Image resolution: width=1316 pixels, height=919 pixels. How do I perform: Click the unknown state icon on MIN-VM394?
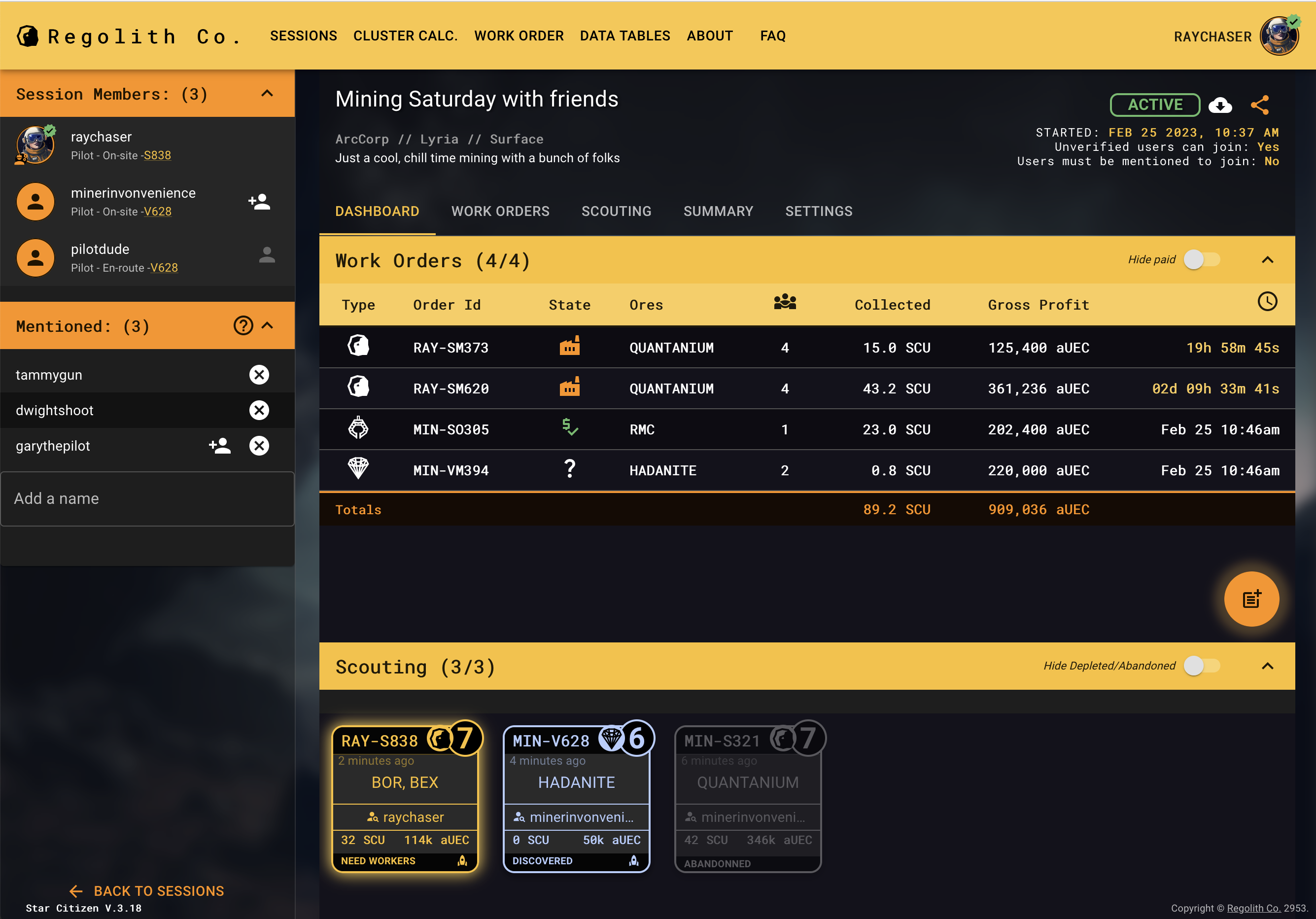click(x=569, y=469)
